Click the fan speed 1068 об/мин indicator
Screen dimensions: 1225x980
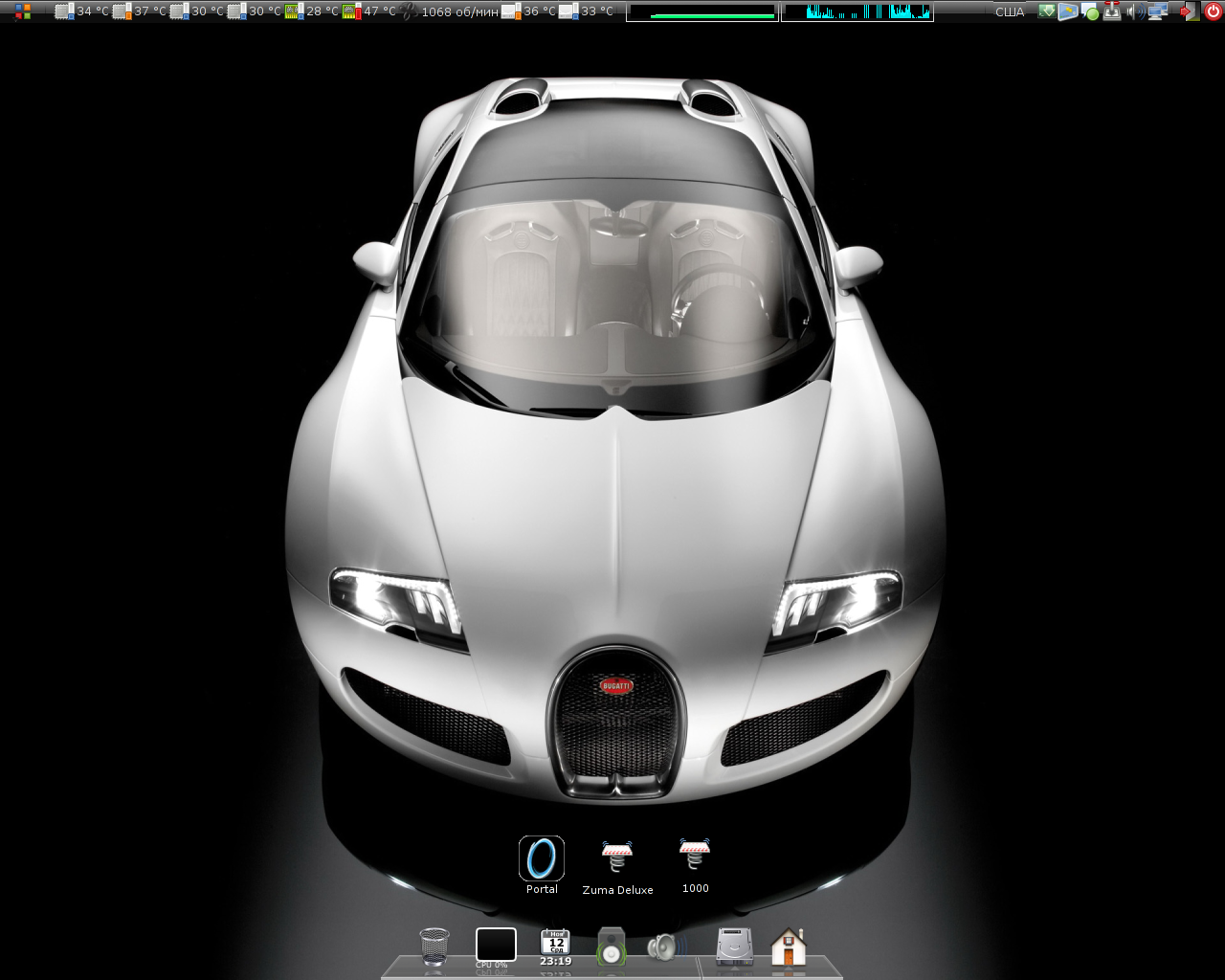[x=449, y=11]
